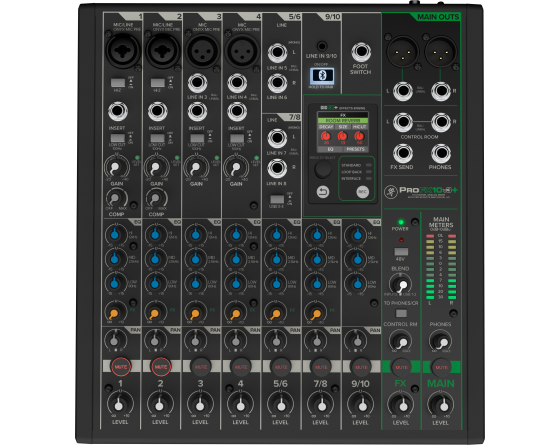560x445 pixels.
Task: Select the EQ tab on FX display
Action: [330, 149]
